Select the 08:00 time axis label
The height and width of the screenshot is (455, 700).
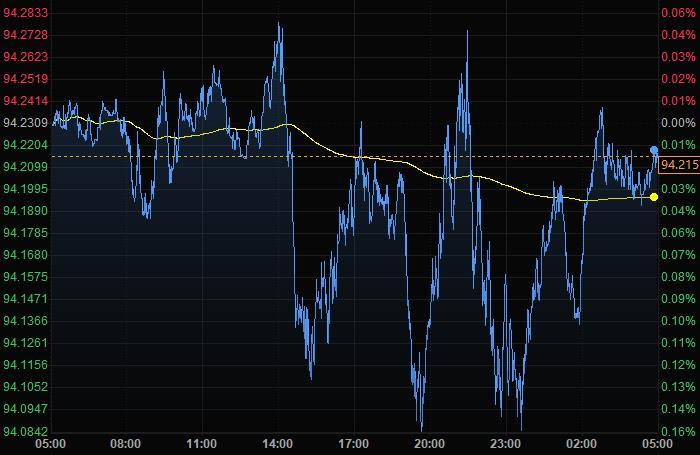126,443
